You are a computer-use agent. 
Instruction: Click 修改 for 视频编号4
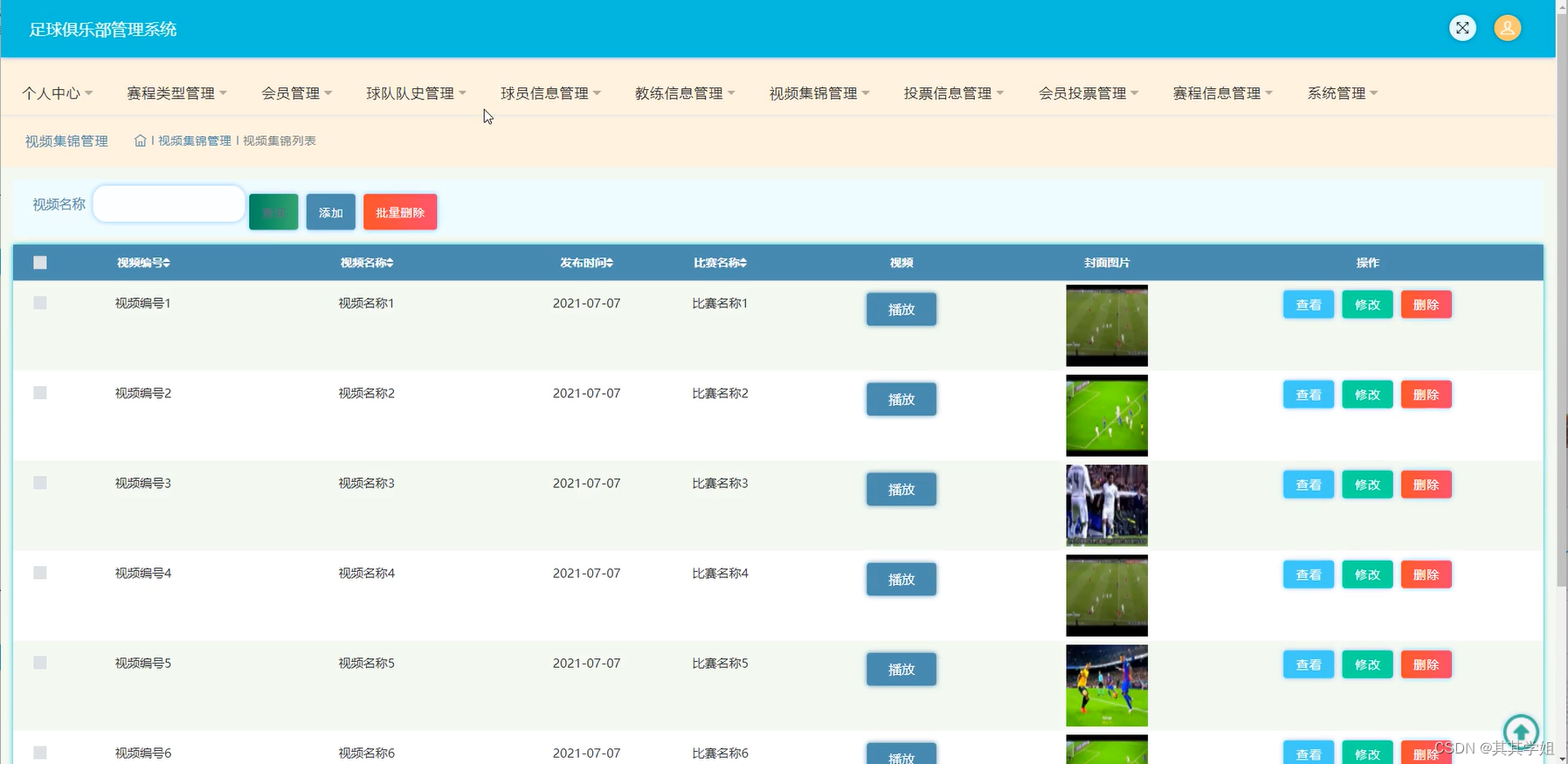click(1367, 575)
